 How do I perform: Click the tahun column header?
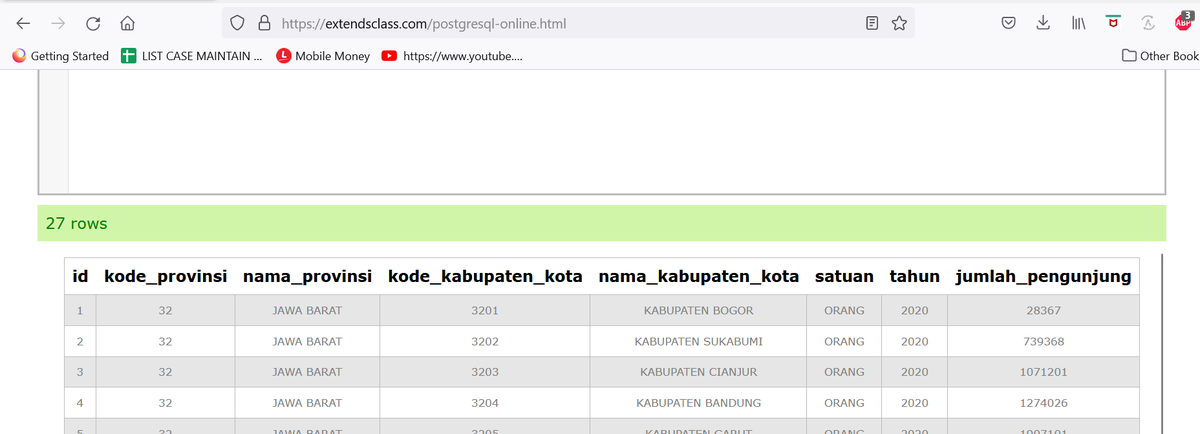(915, 275)
